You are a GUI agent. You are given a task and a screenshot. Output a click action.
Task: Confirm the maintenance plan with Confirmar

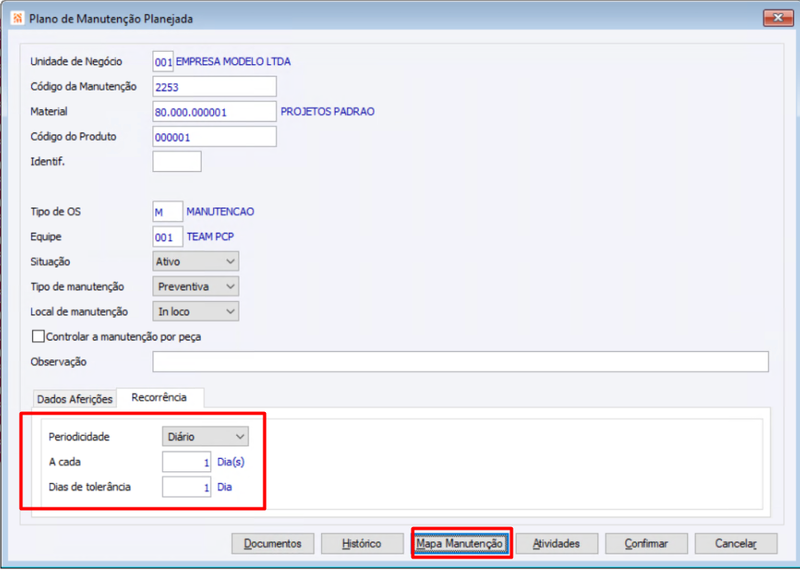[x=646, y=543]
